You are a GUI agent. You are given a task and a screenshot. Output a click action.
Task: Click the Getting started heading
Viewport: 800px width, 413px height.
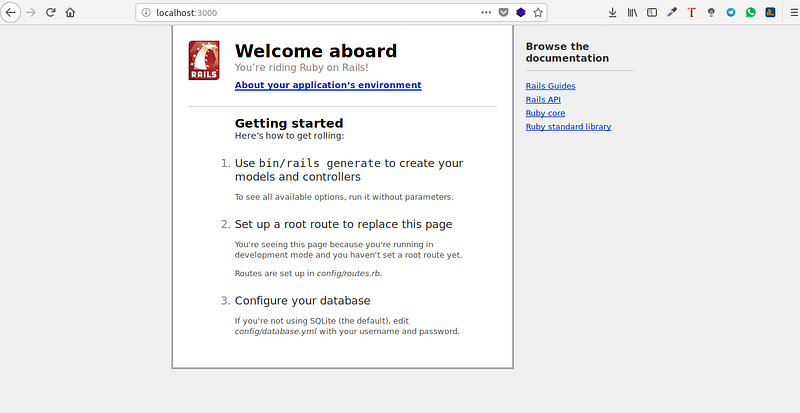pyautogui.click(x=289, y=123)
